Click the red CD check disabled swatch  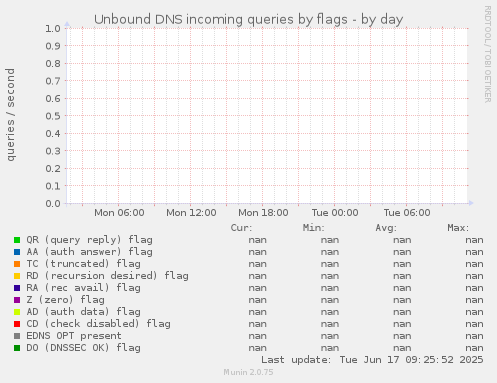pyautogui.click(x=17, y=324)
